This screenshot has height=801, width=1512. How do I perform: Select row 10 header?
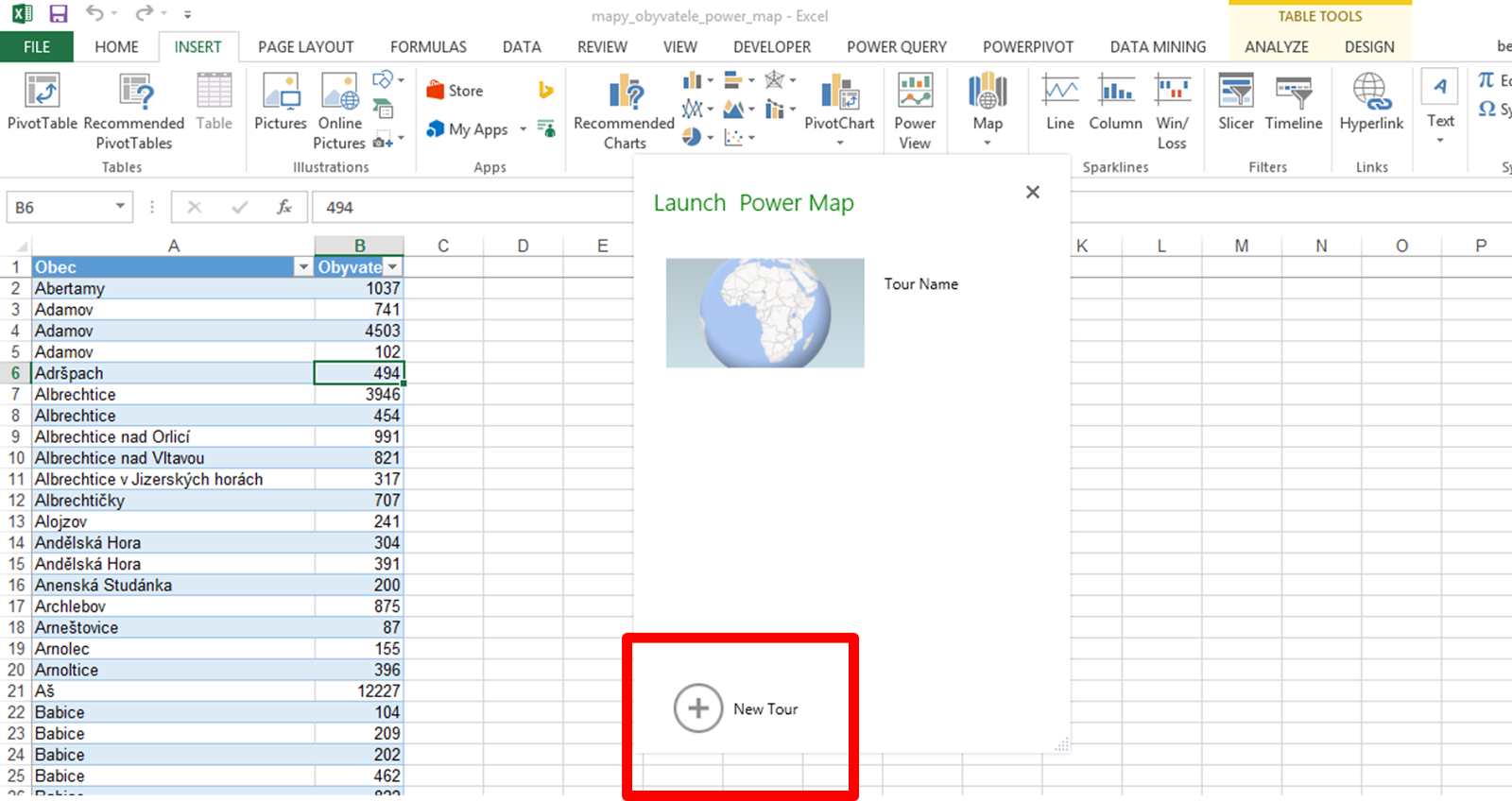click(x=15, y=458)
